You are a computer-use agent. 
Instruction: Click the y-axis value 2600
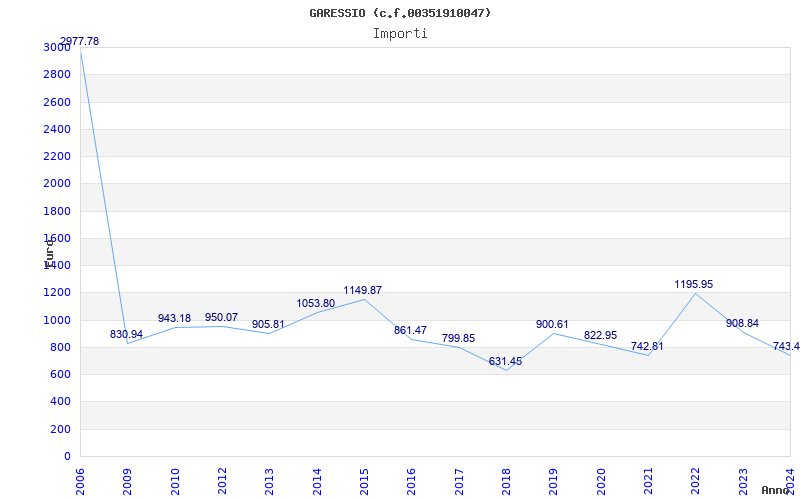[57, 102]
